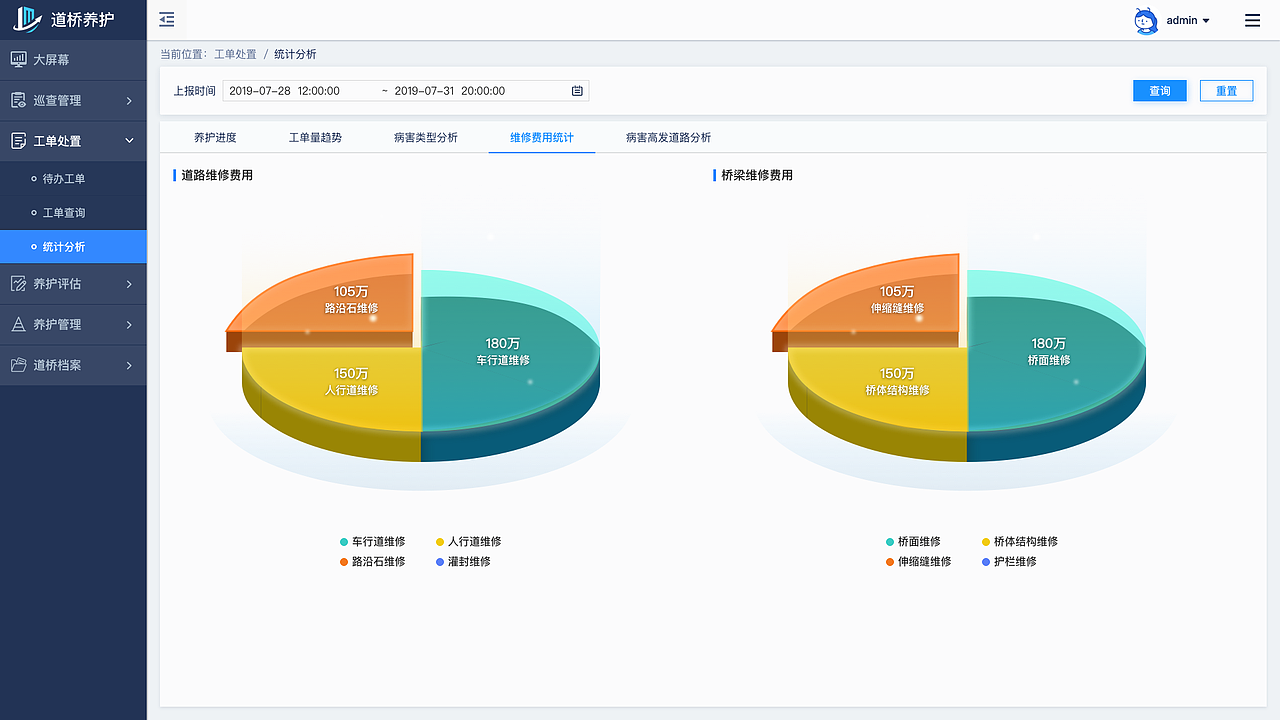Screen dimensions: 1280x720
Task: Toggle 护栏维修 legend item
Action: point(1009,561)
